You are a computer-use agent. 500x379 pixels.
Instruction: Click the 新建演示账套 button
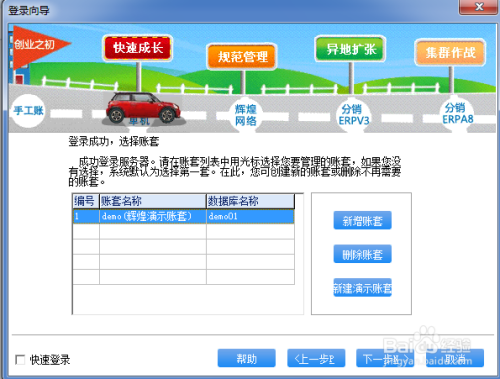point(362,288)
